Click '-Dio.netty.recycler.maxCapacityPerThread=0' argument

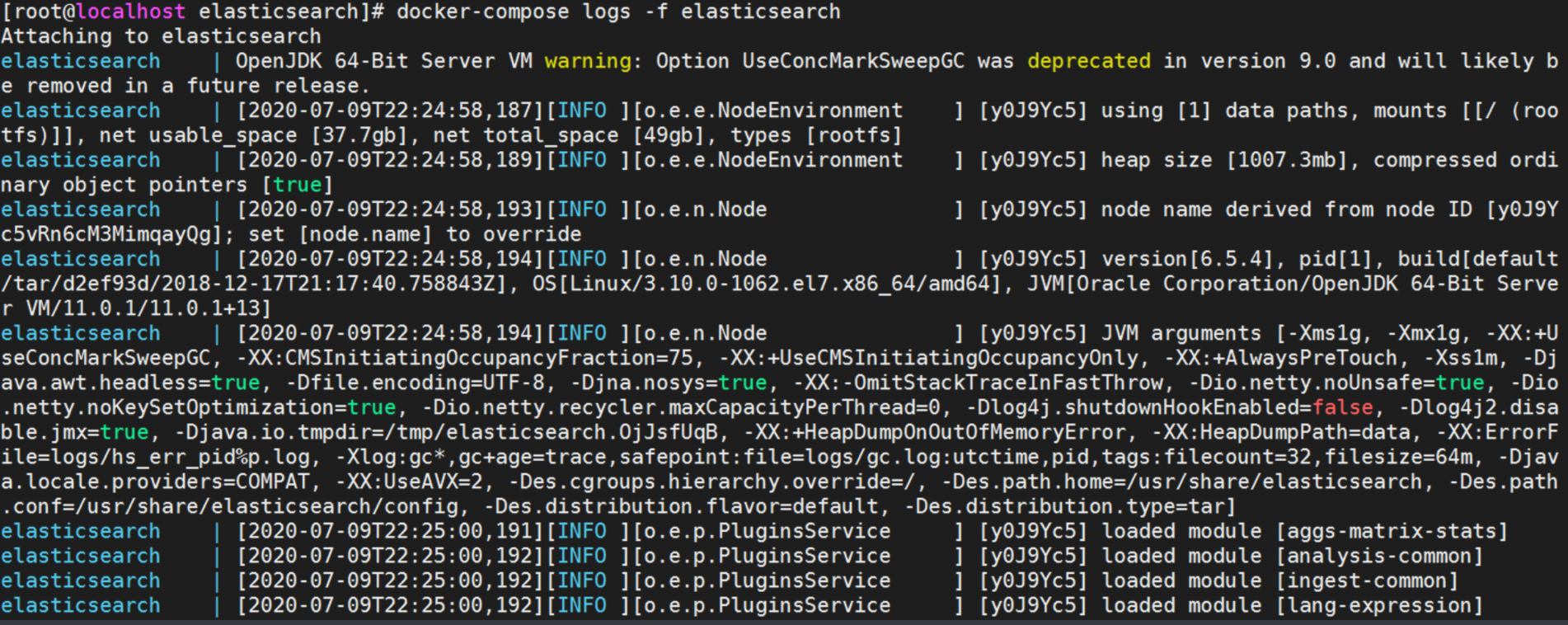pyautogui.click(x=681, y=407)
